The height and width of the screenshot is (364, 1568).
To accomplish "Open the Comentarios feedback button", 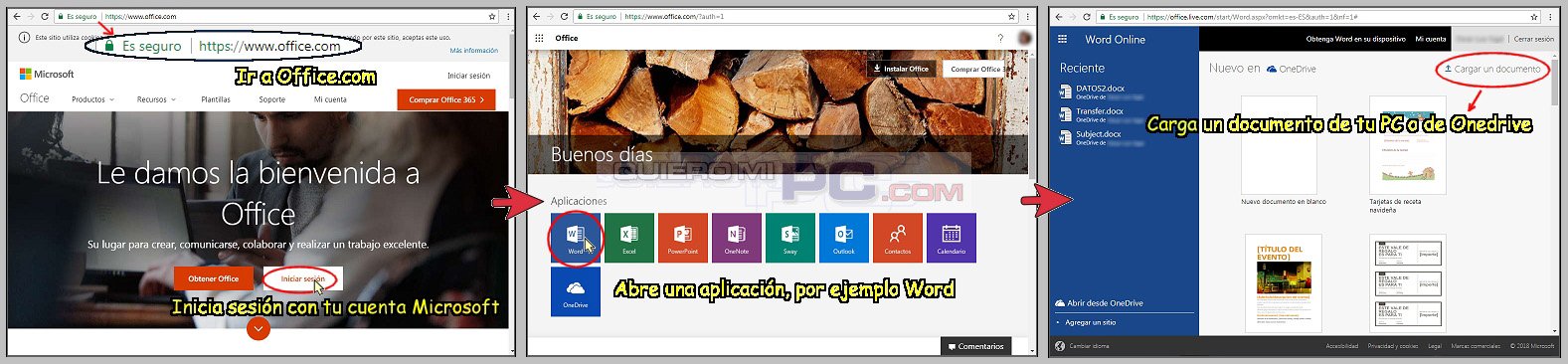I will click(975, 346).
